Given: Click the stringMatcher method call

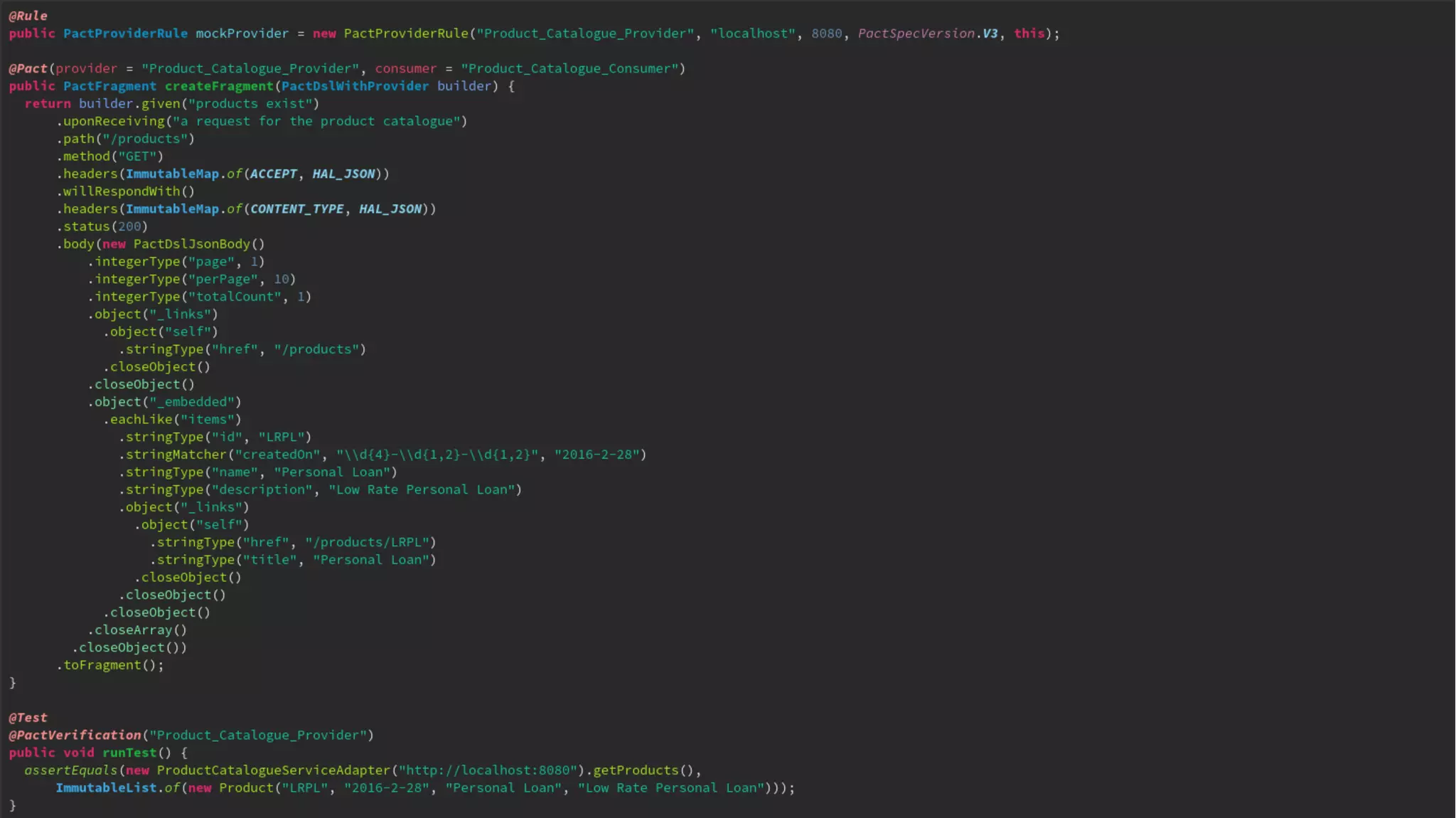Looking at the screenshot, I should click(176, 455).
